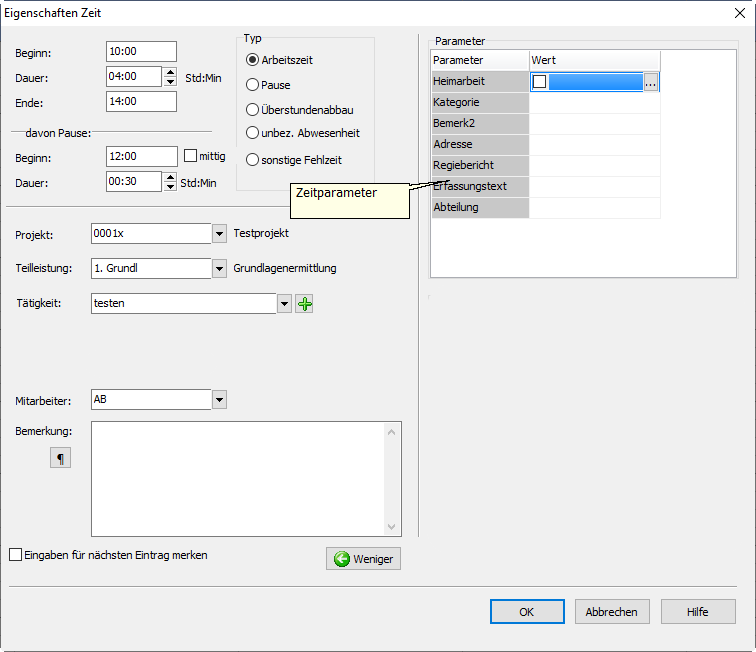This screenshot has height=652, width=756.
Task: Select the sonstige Fehlzeit radio option
Action: pos(252,159)
